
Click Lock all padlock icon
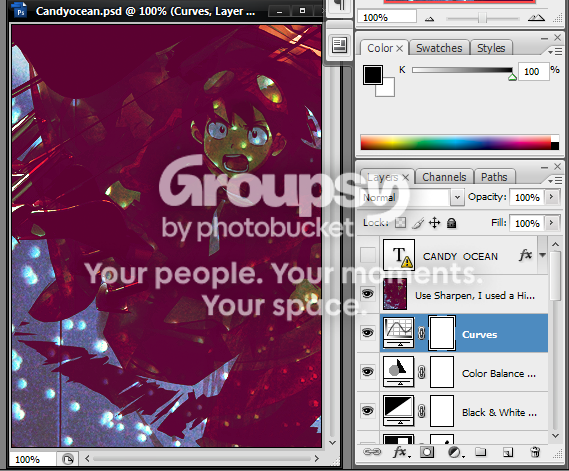451,223
